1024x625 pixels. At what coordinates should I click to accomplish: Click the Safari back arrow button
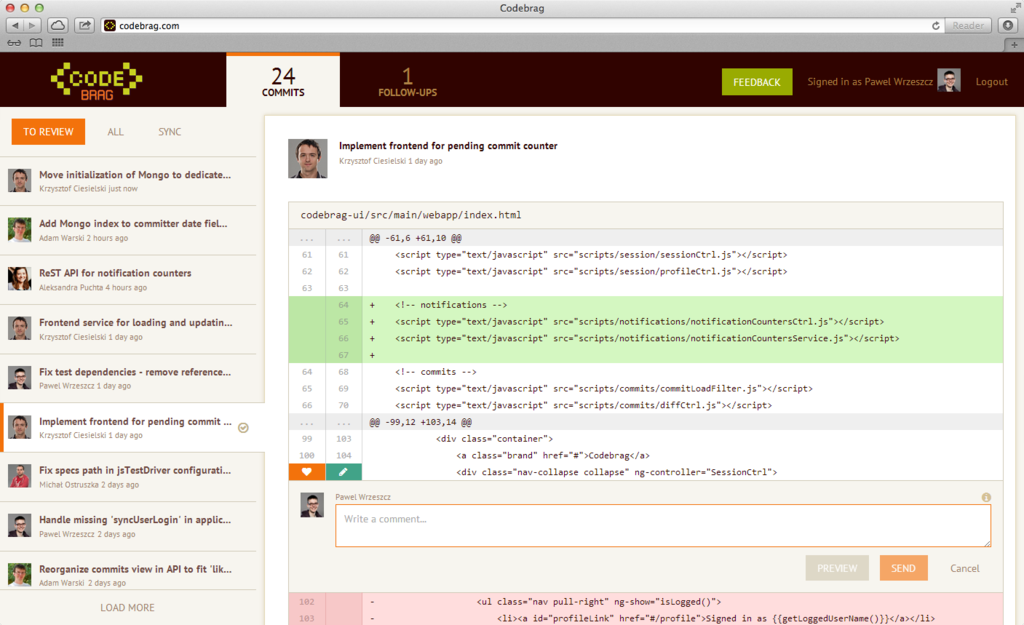[15, 25]
